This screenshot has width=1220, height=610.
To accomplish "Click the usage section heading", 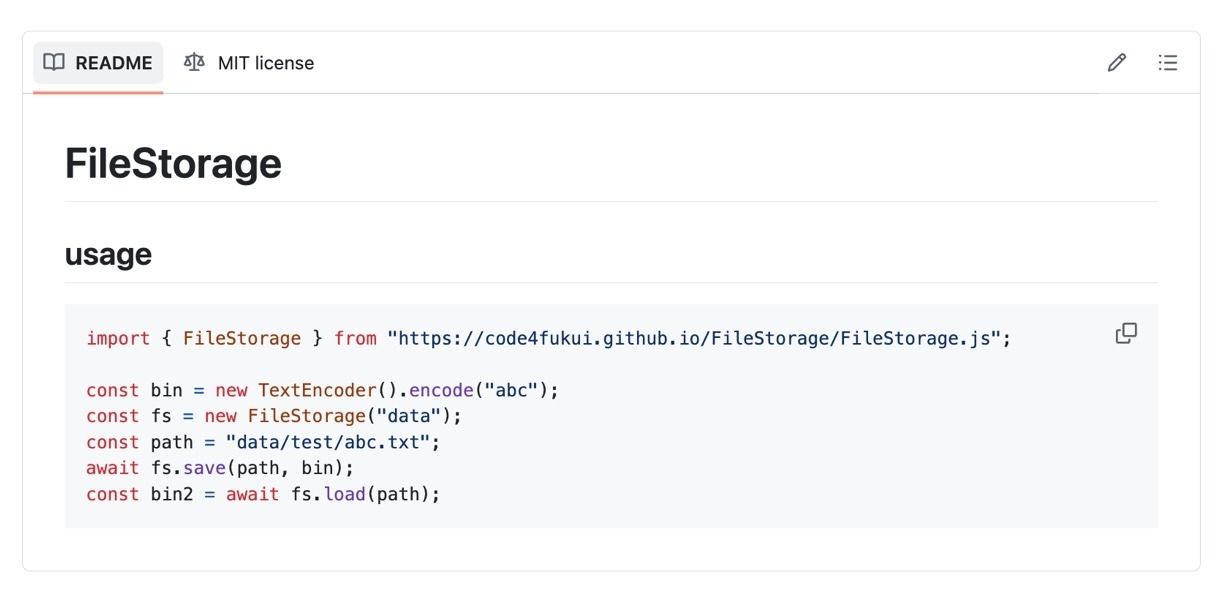I will point(108,254).
